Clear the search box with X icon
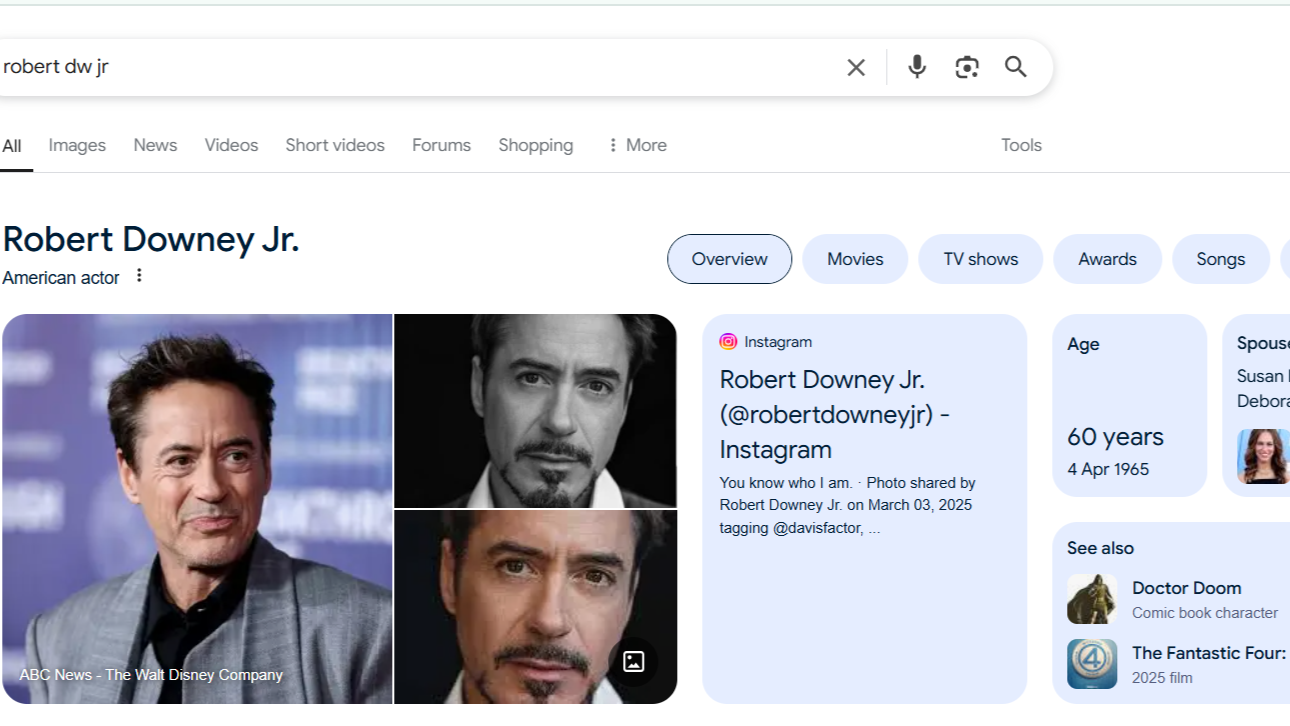 pos(856,67)
